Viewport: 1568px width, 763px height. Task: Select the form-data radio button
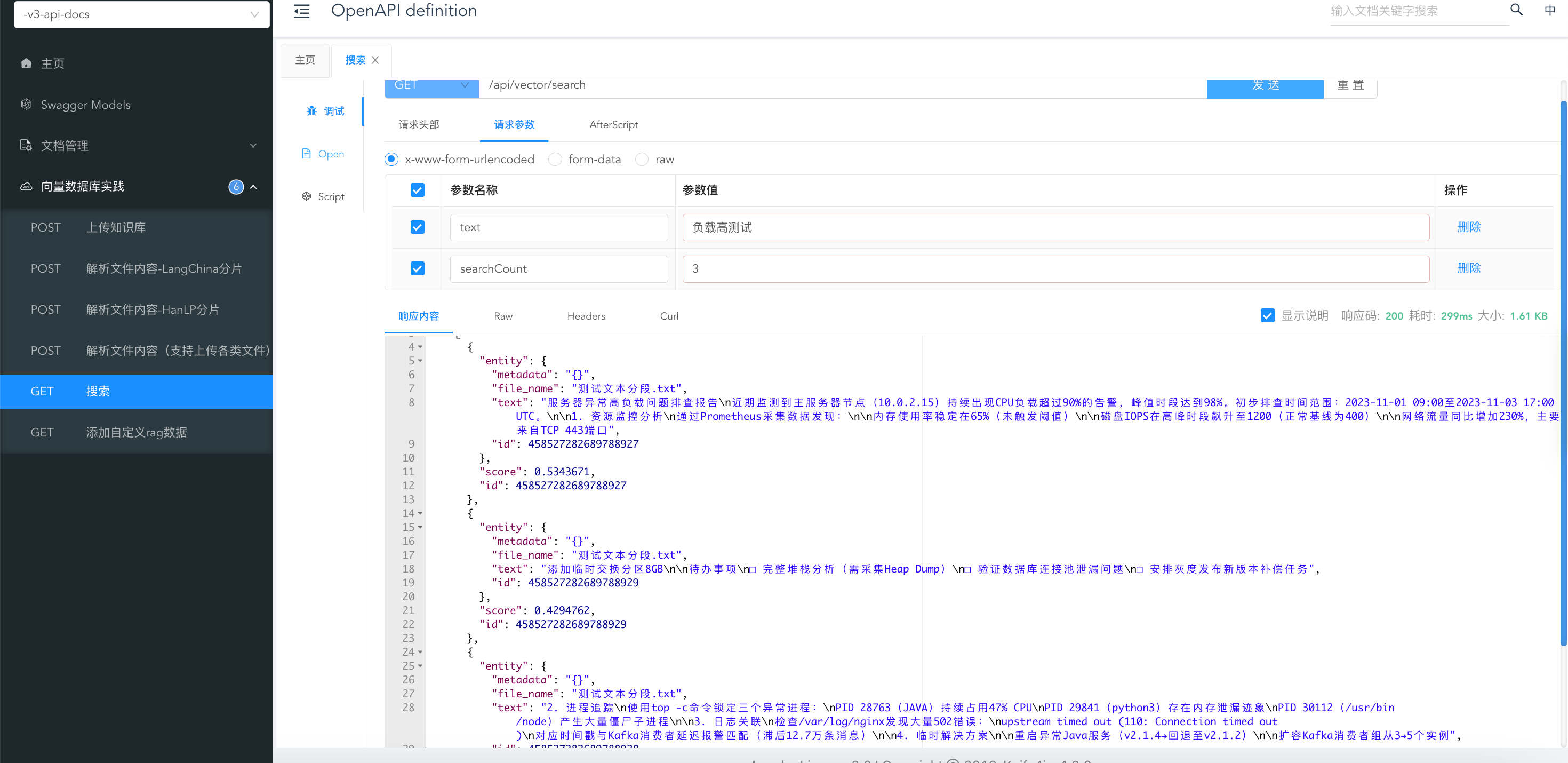point(555,160)
